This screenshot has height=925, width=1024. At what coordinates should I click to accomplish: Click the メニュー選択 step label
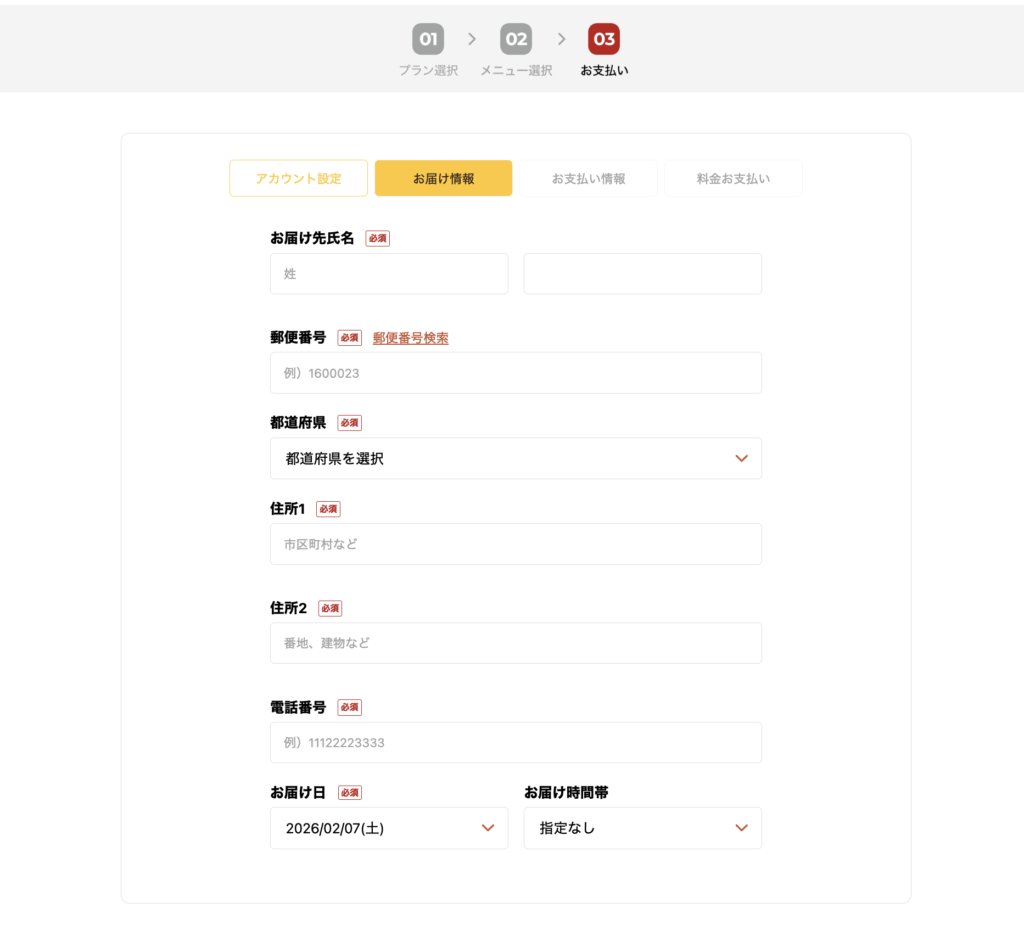(517, 71)
